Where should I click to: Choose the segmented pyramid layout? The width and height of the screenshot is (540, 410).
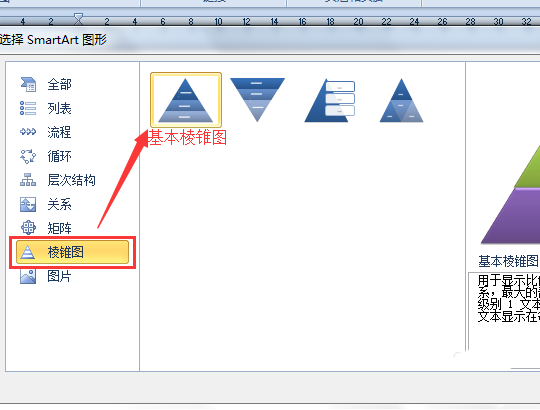[x=401, y=100]
